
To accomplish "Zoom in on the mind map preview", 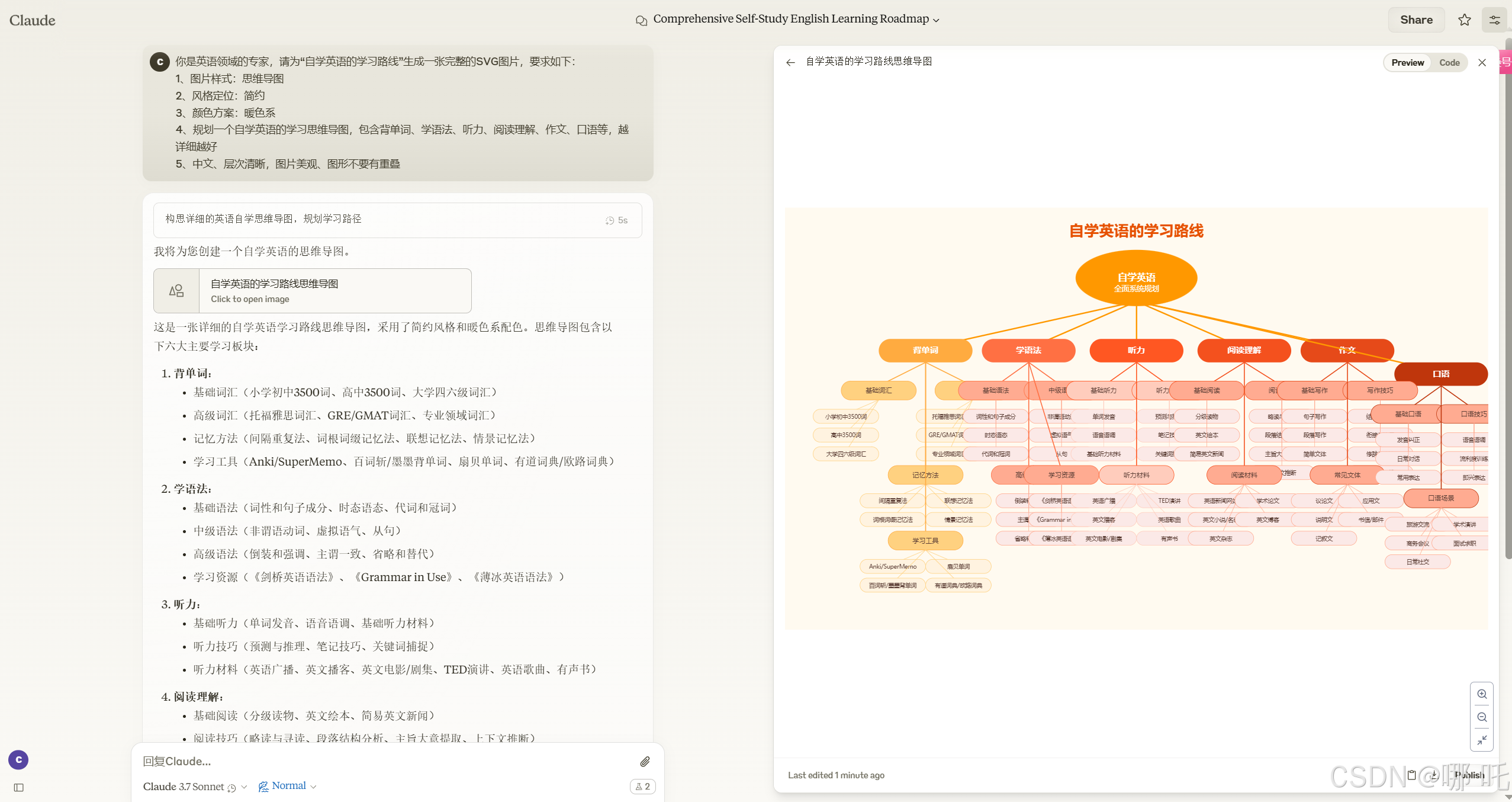I will 1482,694.
